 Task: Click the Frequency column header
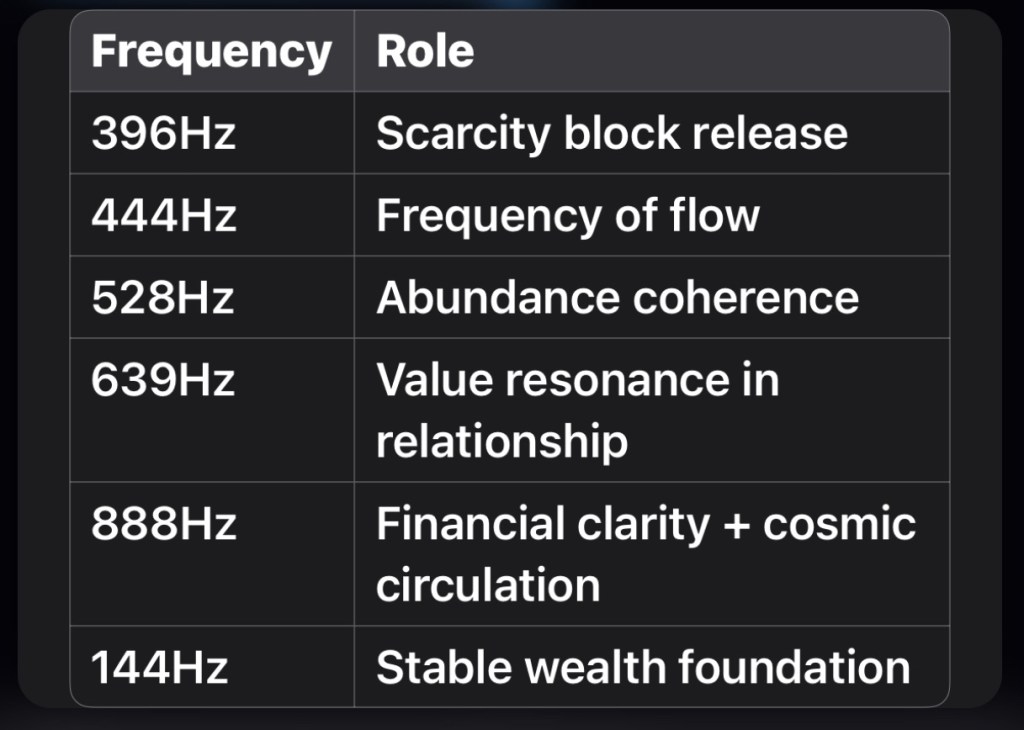[211, 52]
